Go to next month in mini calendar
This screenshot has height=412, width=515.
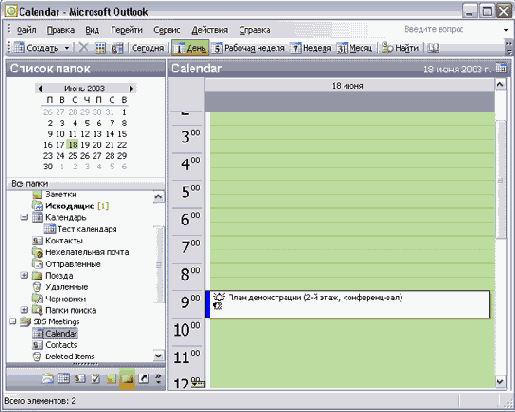point(132,89)
